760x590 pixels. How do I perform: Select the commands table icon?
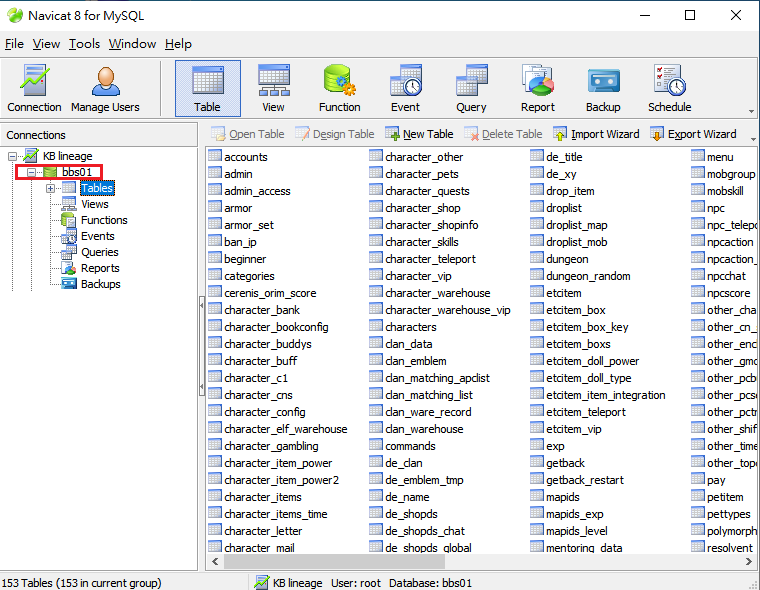pos(376,445)
